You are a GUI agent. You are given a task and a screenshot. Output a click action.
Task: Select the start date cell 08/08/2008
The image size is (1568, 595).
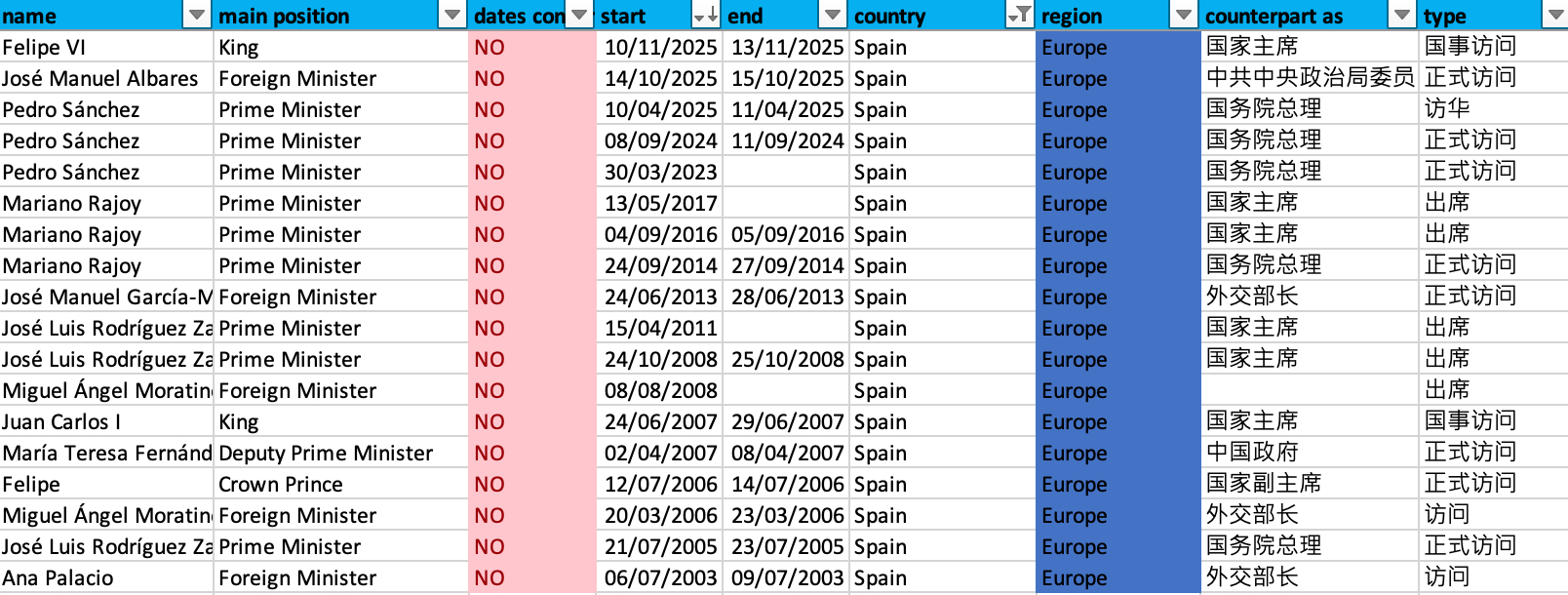(660, 390)
